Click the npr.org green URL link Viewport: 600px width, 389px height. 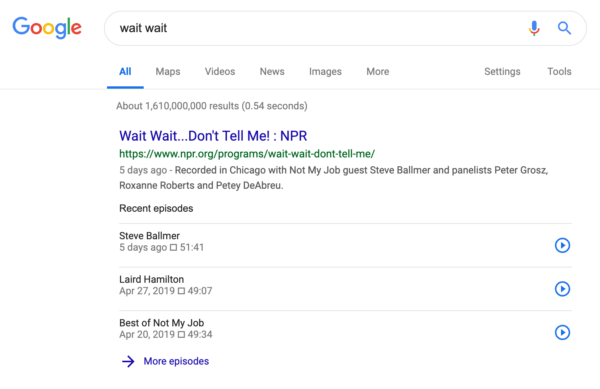247,154
